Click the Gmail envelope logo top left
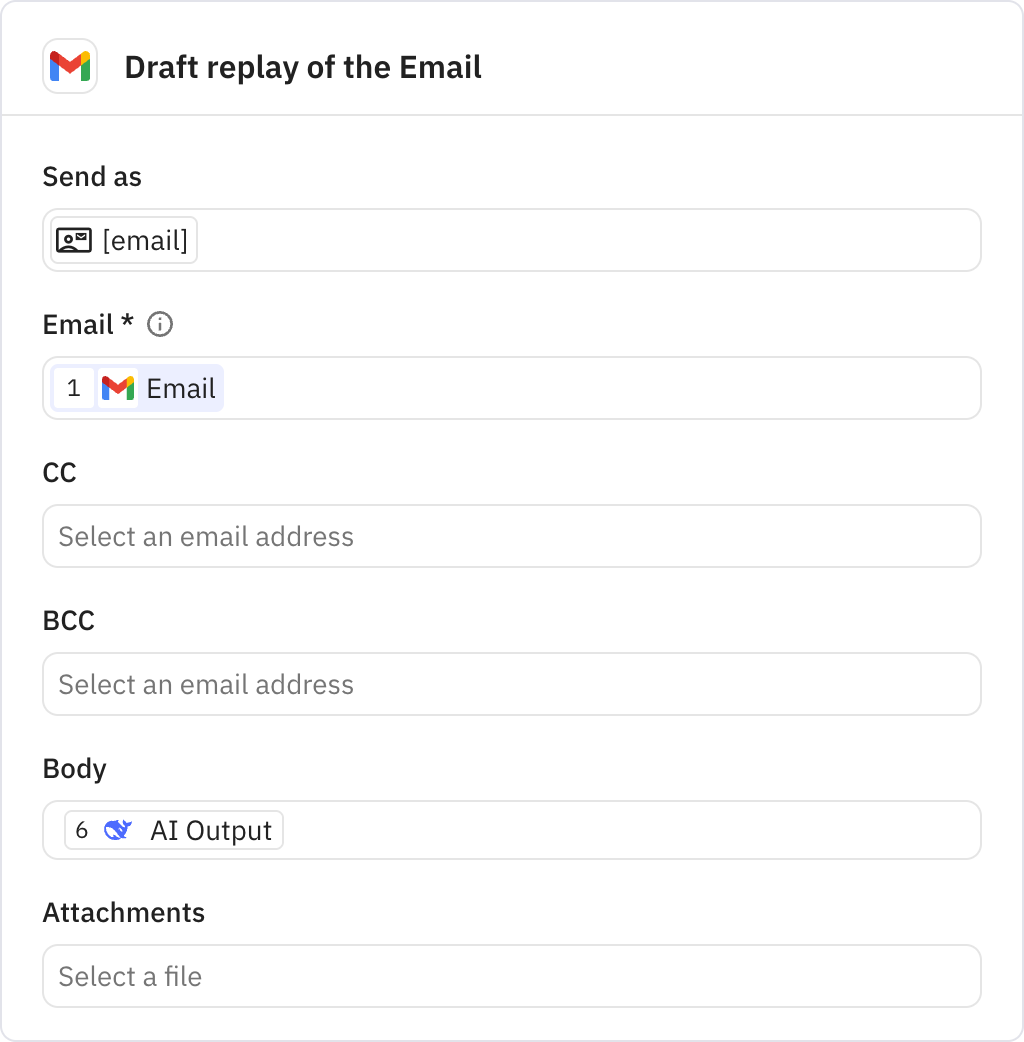 pyautogui.click(x=70, y=66)
